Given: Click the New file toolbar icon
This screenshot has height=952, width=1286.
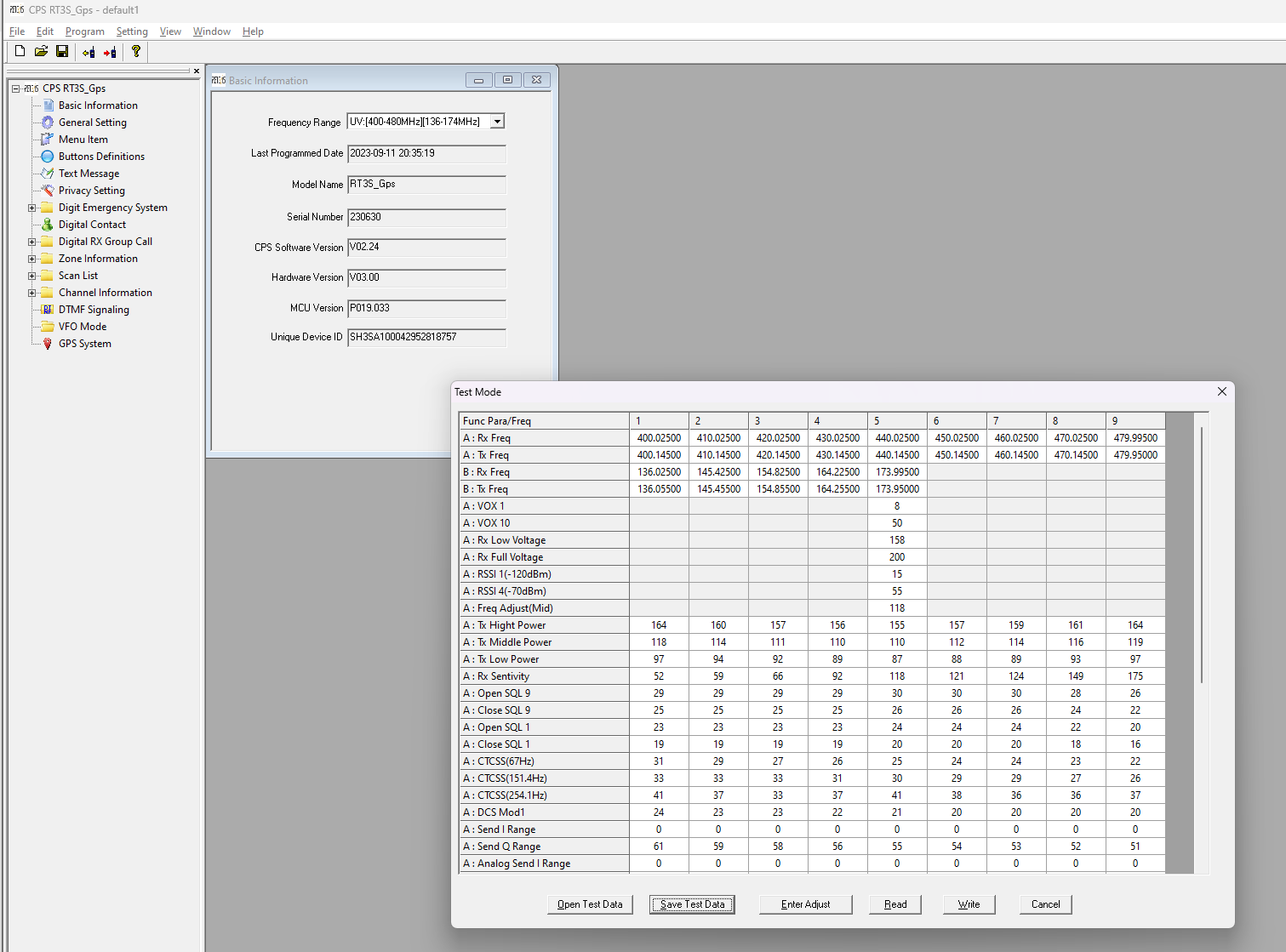Looking at the screenshot, I should [x=20, y=52].
